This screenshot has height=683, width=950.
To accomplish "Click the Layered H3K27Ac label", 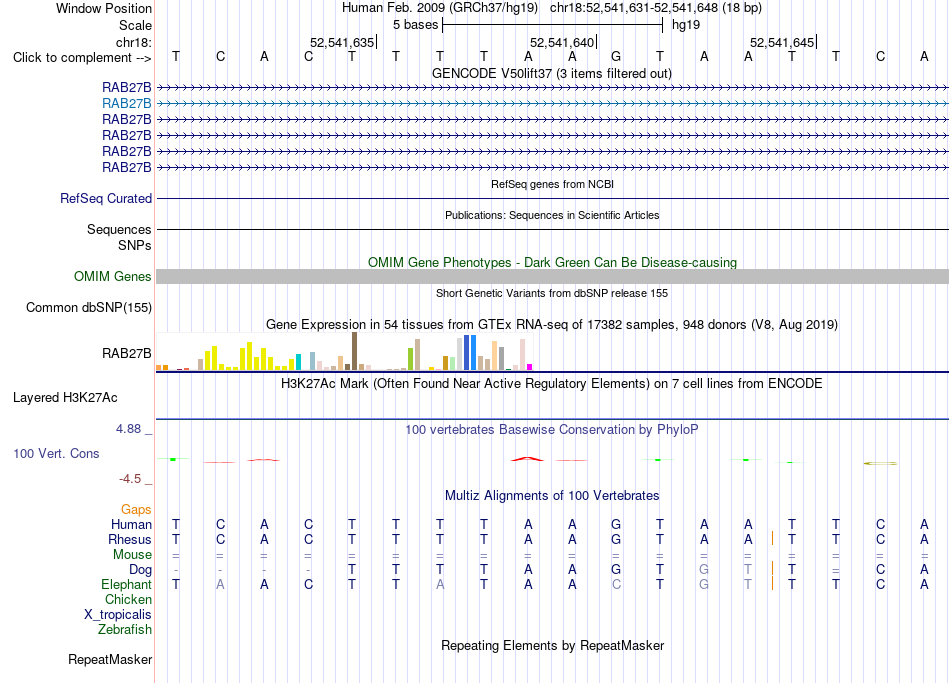I will (65, 398).
